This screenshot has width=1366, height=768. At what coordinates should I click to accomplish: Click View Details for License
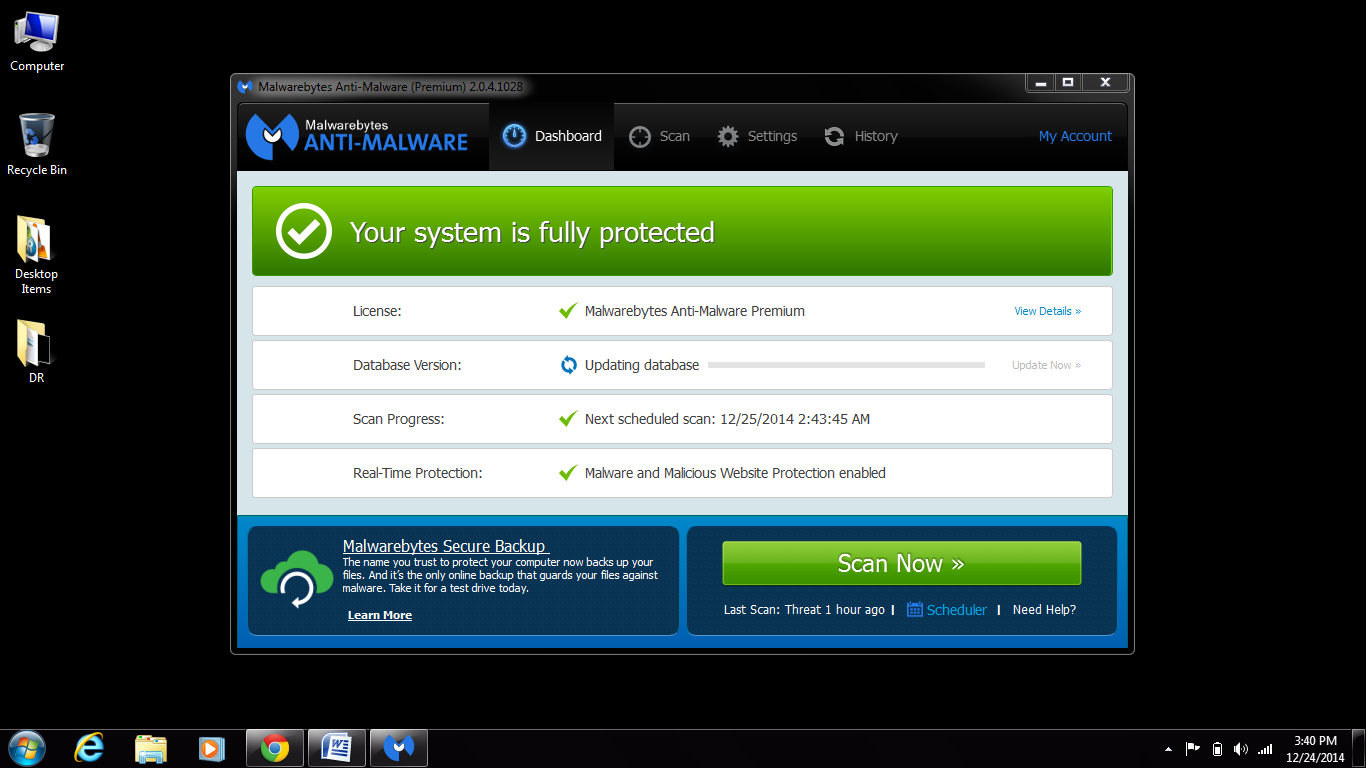[x=1047, y=311]
